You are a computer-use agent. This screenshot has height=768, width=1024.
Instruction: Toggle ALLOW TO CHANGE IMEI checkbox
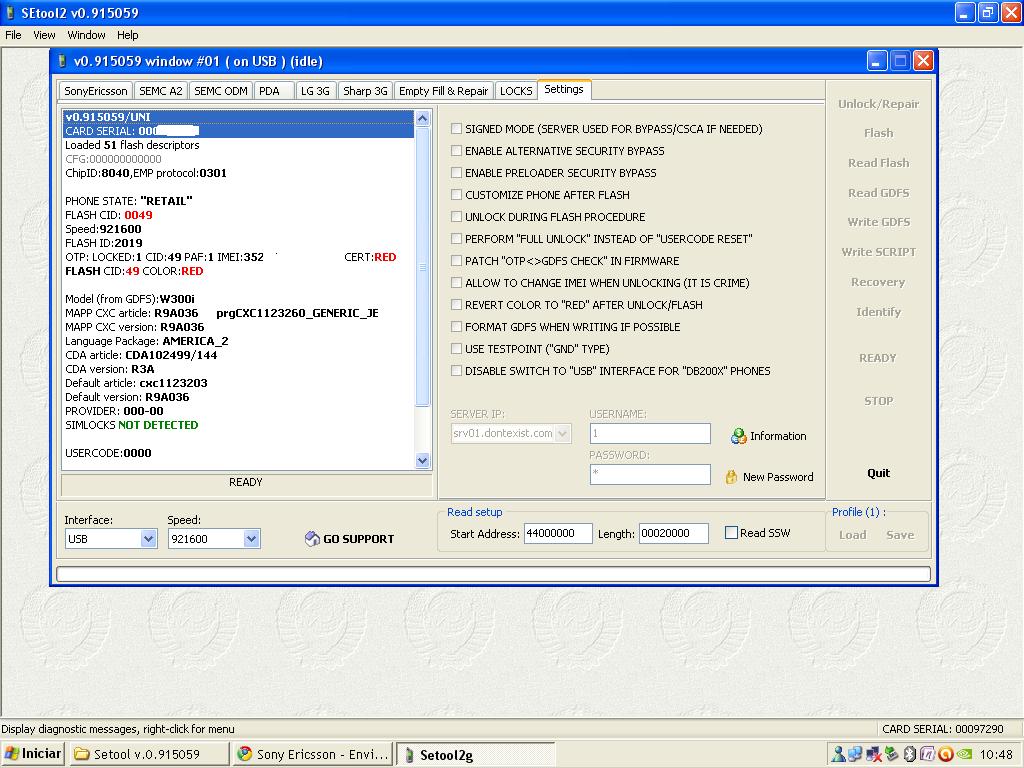[456, 283]
